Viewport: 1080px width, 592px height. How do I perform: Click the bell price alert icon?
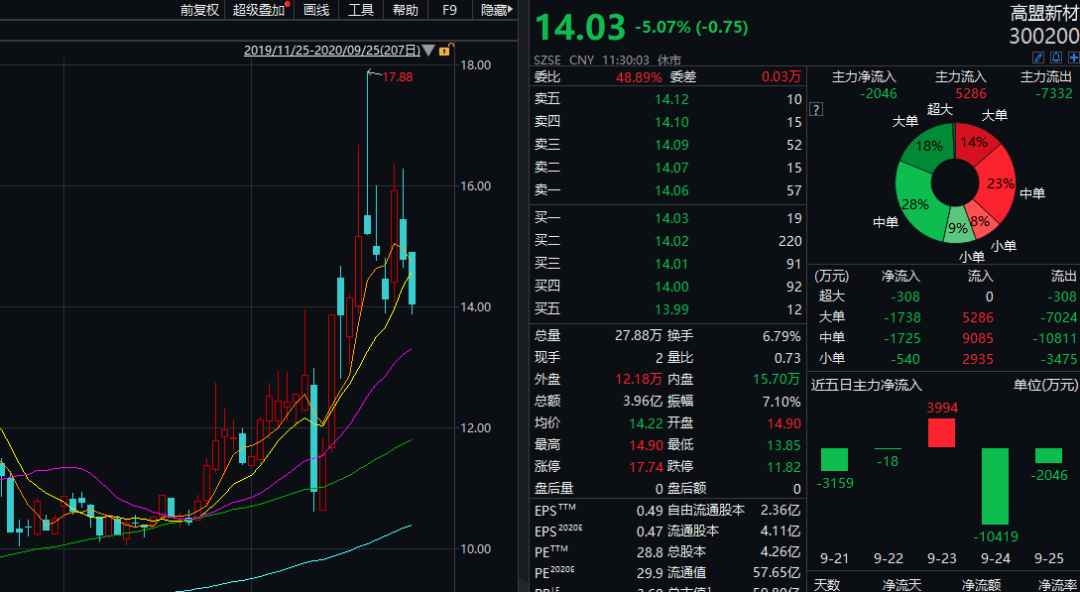click(1056, 57)
